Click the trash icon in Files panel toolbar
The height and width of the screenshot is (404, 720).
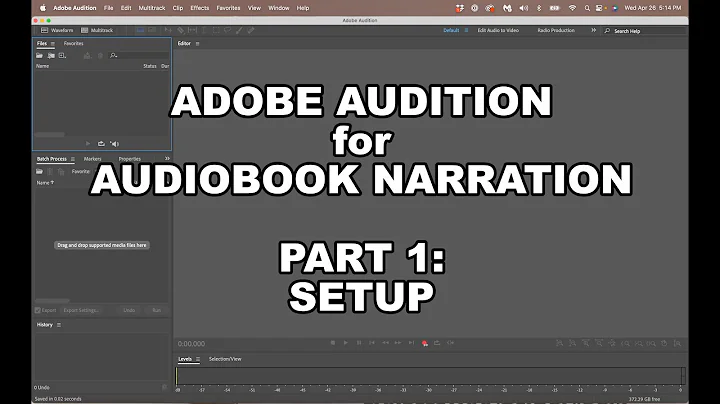click(x=100, y=56)
